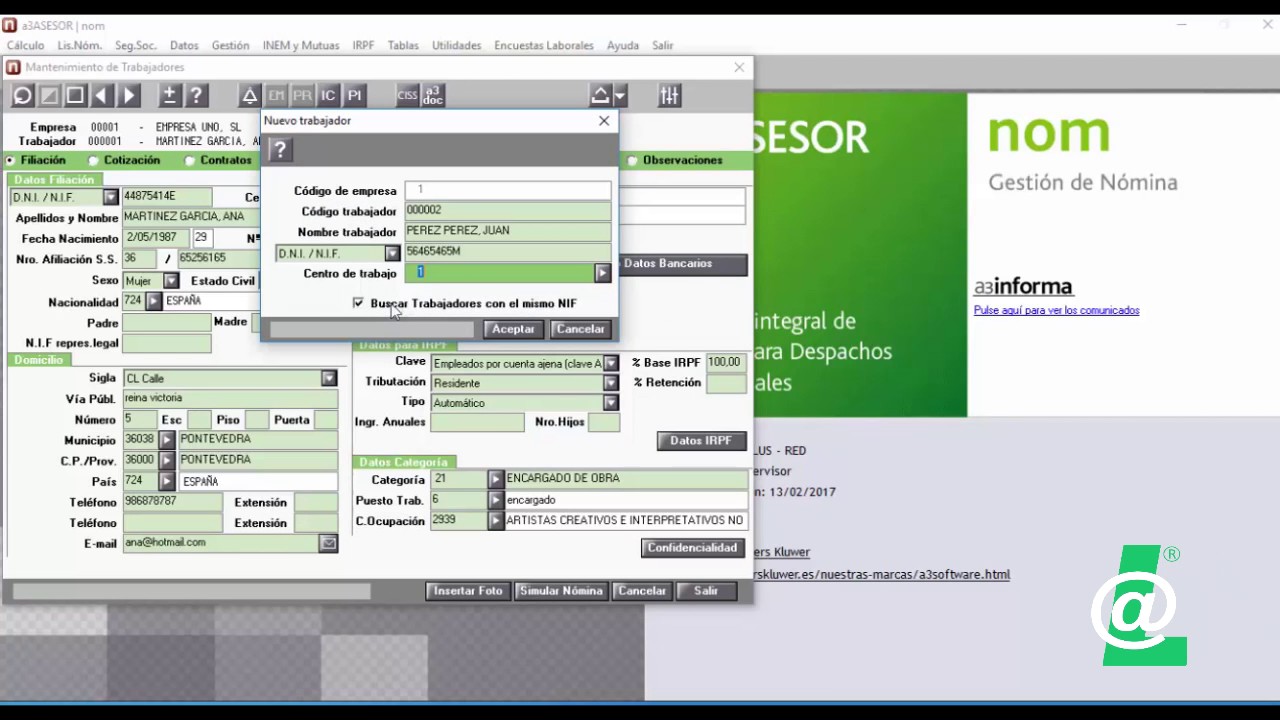The image size is (1280, 720).
Task: Select the Filiación radio option
Action: pyautogui.click(x=11, y=160)
